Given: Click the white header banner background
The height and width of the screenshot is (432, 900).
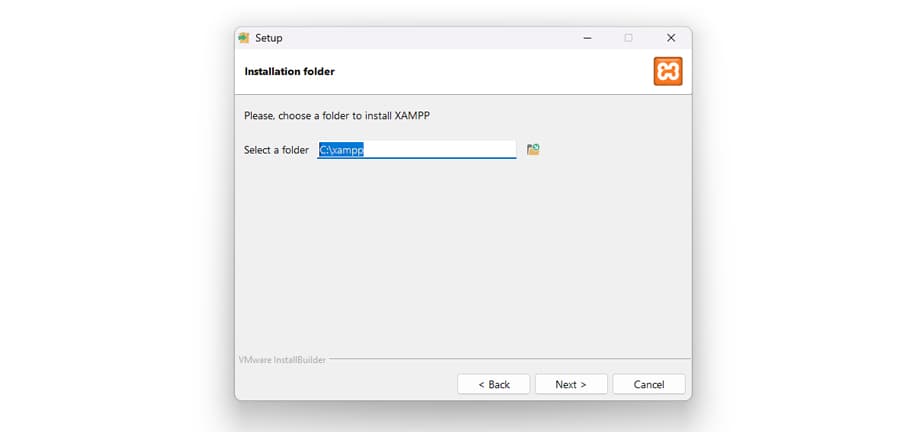Looking at the screenshot, I should (488, 72).
